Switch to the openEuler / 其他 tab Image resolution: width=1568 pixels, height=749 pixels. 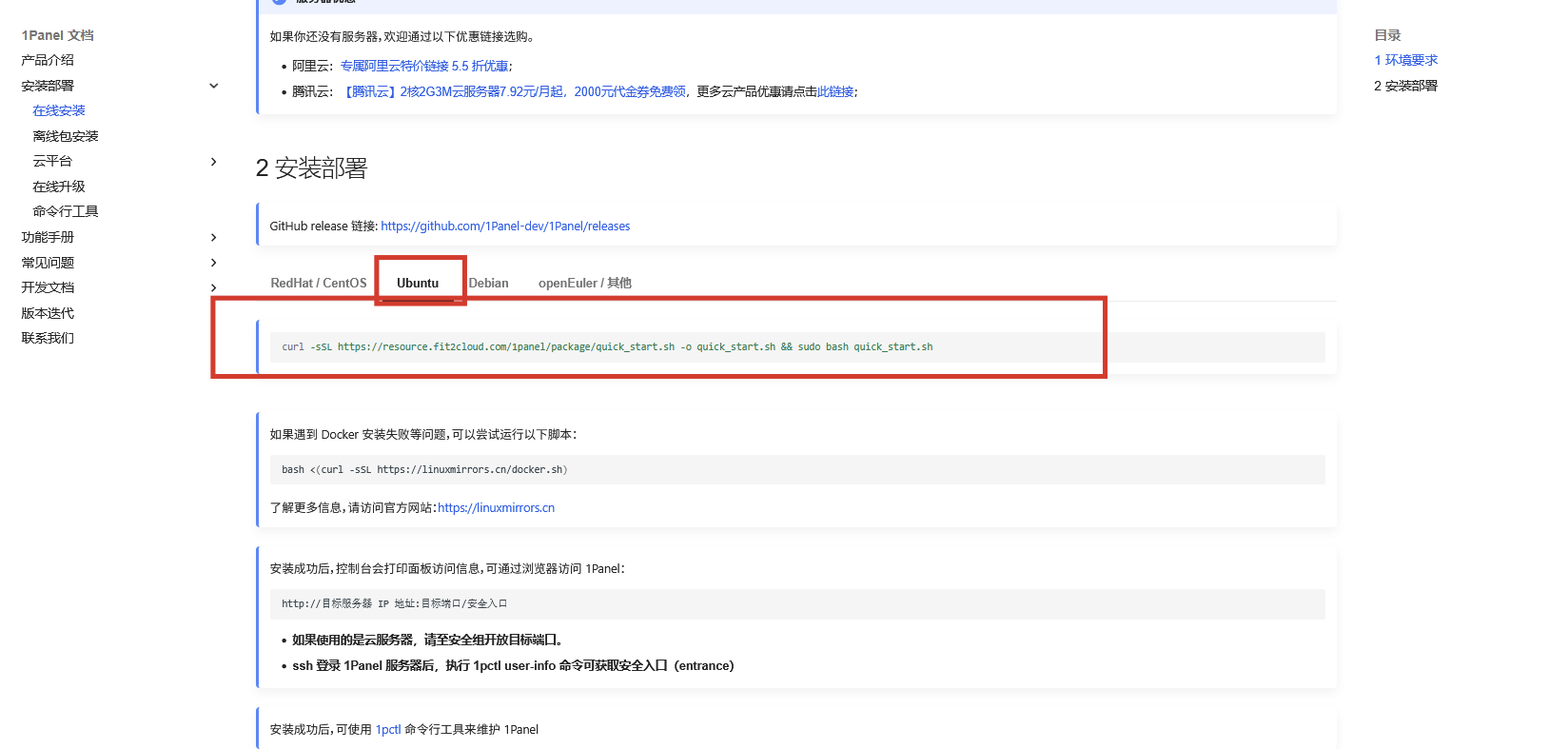[585, 283]
